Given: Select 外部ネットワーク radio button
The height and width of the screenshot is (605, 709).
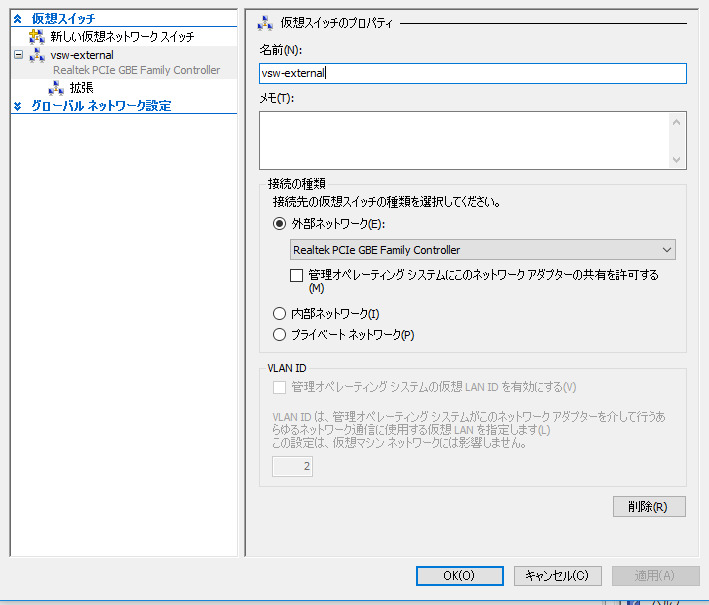Looking at the screenshot, I should pyautogui.click(x=280, y=223).
